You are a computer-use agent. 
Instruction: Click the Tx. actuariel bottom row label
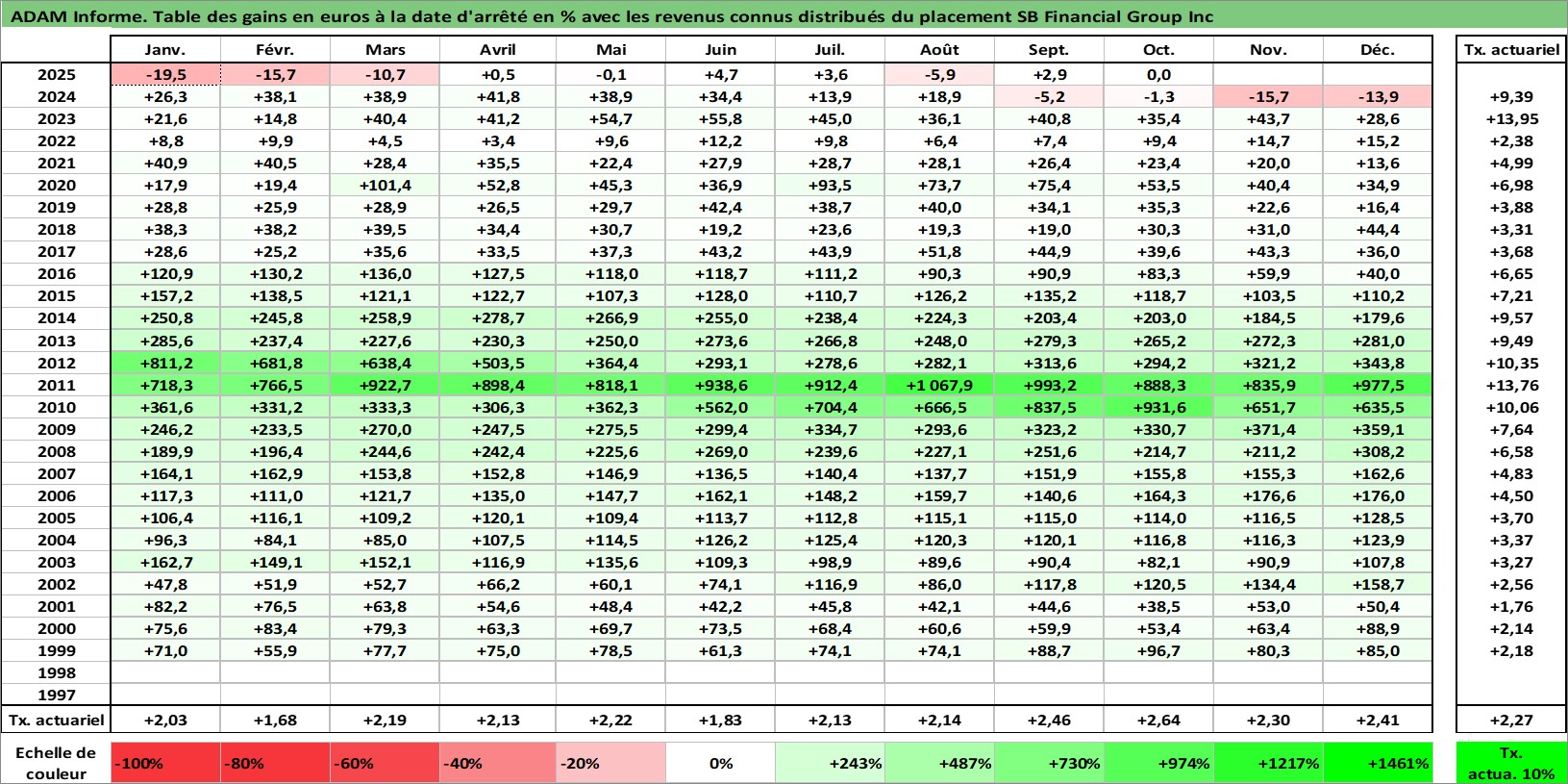point(57,720)
